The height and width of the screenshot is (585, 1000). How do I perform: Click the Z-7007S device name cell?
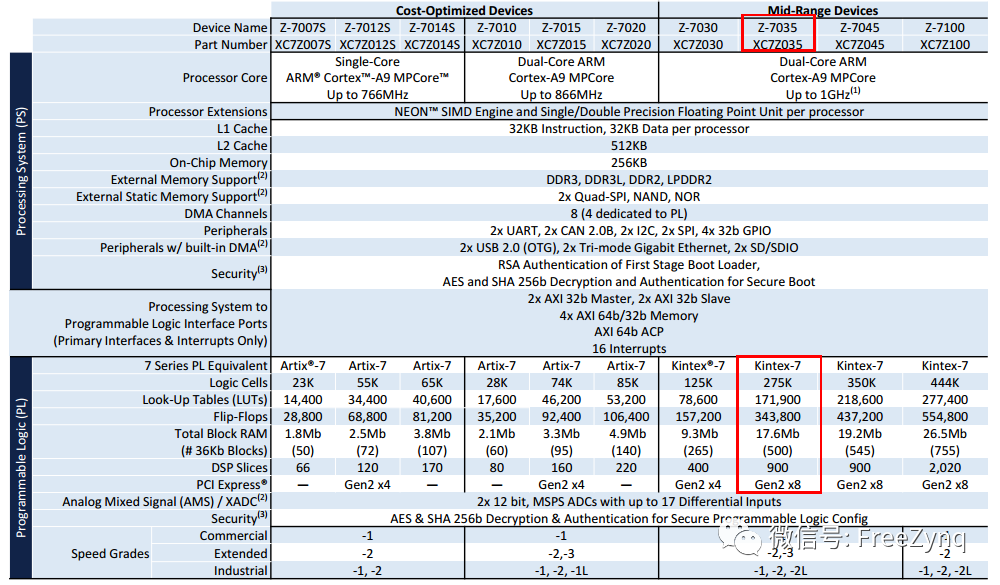[303, 27]
